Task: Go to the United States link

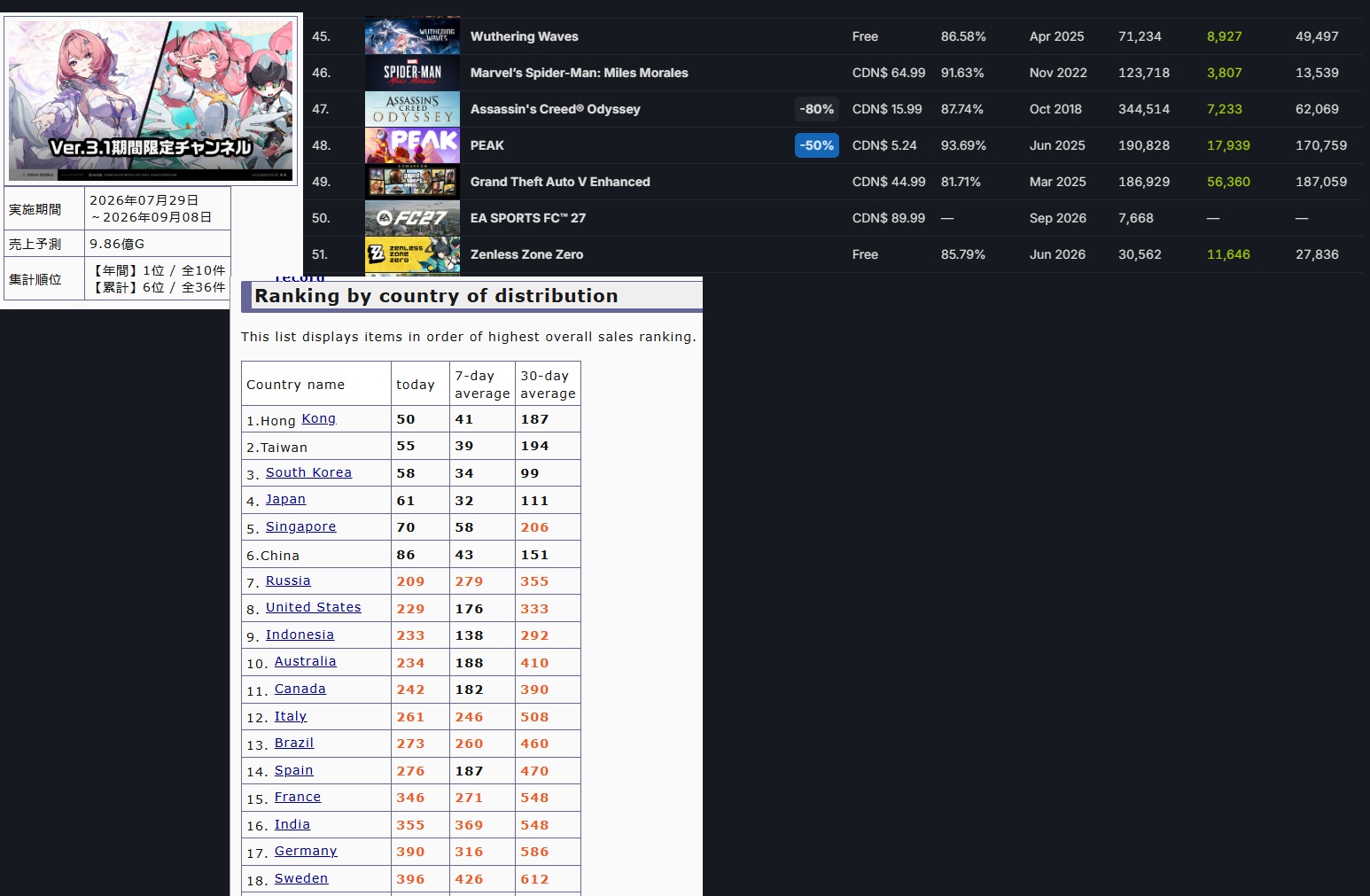Action: [313, 607]
